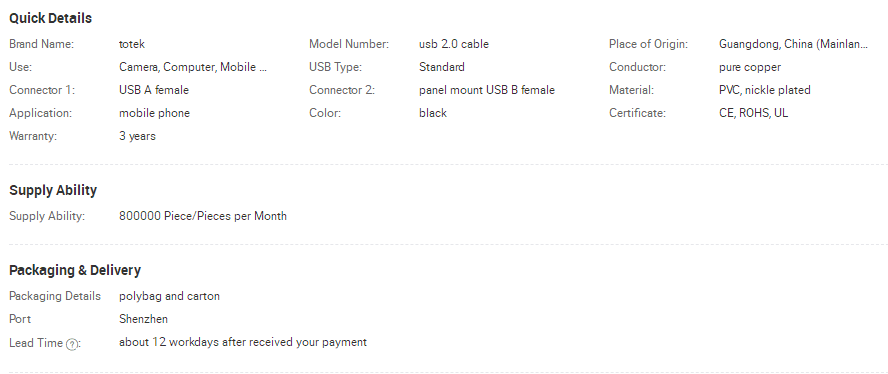Select the Supply Ability heading
The height and width of the screenshot is (374, 888).
tap(53, 190)
